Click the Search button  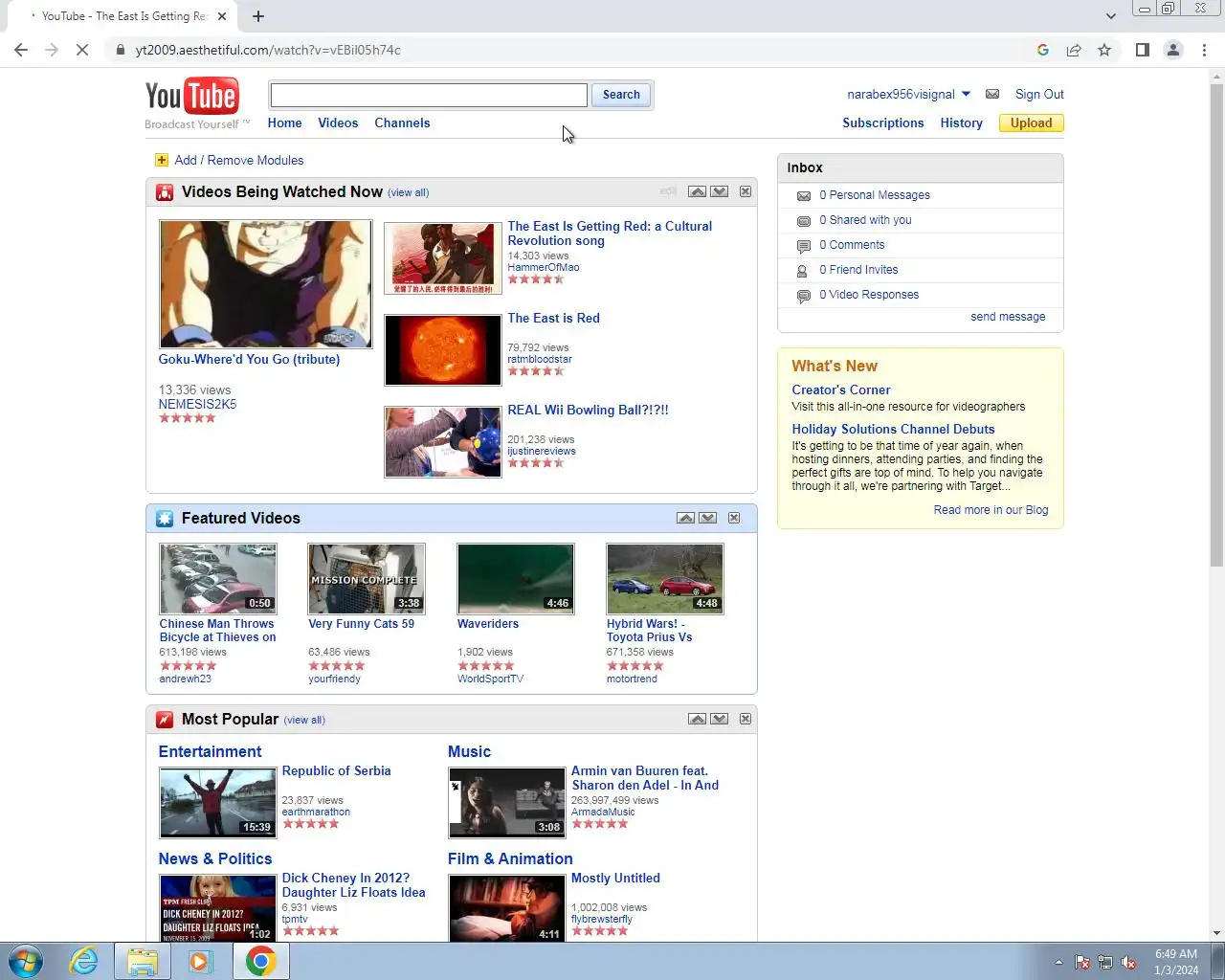621,95
